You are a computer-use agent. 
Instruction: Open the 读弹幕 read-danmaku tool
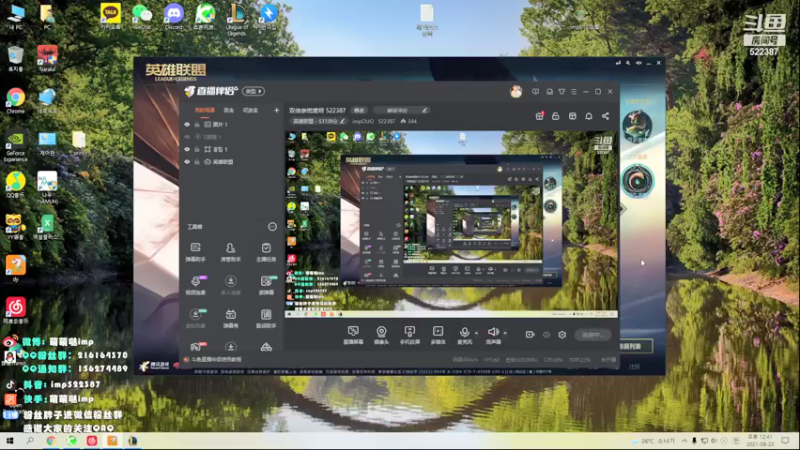click(266, 285)
